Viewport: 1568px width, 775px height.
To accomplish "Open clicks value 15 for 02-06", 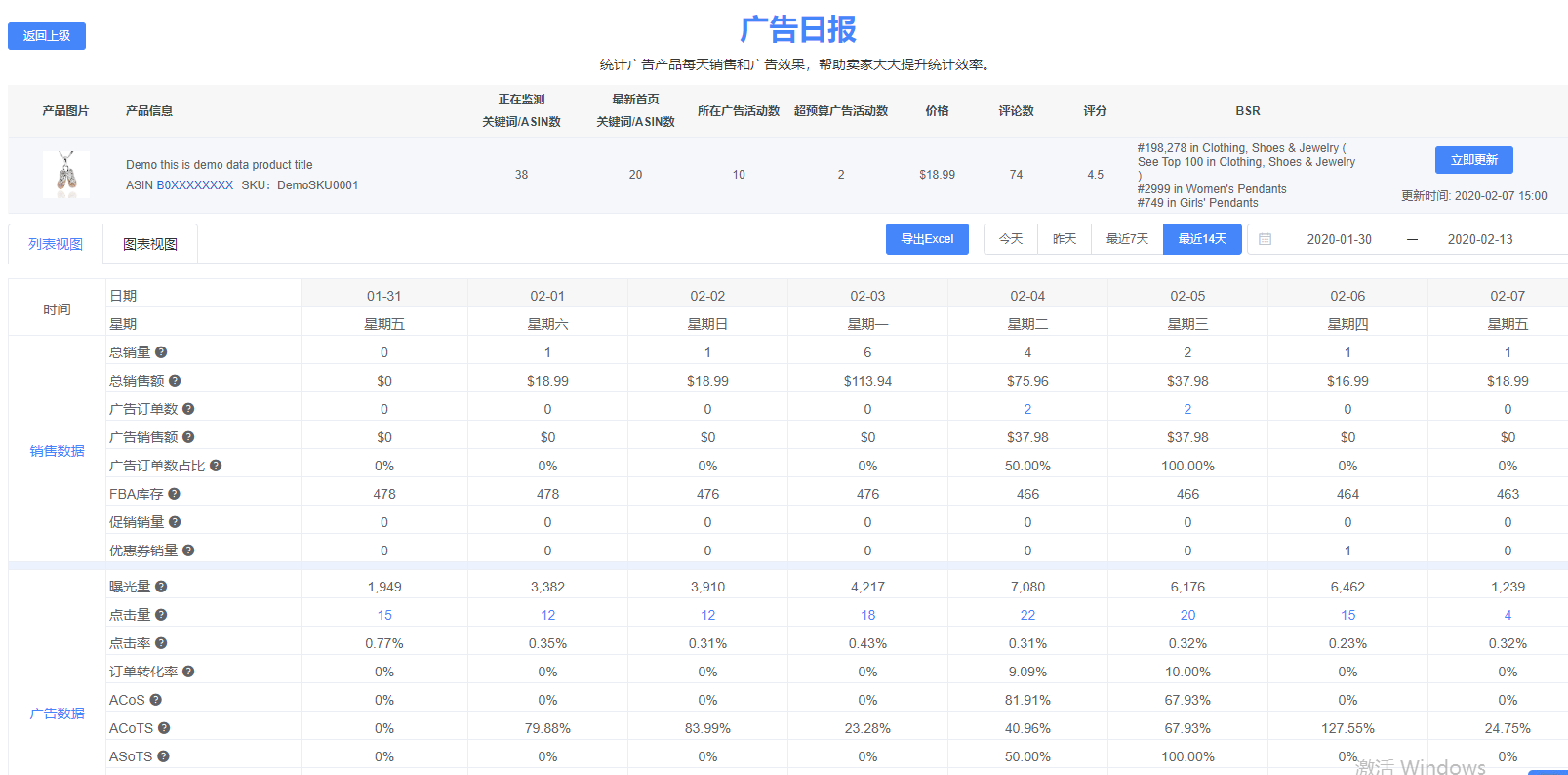I will 1347,615.
